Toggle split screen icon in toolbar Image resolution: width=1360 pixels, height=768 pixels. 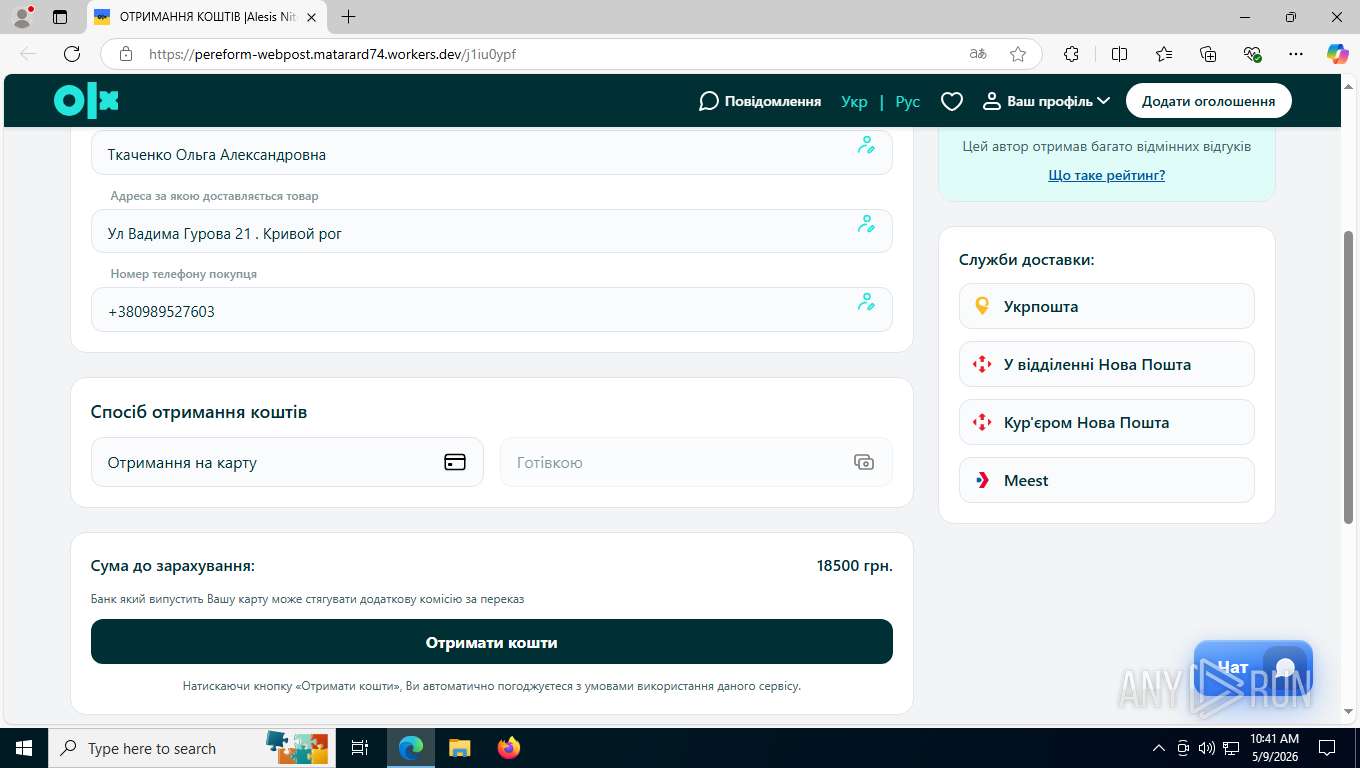pos(1119,54)
